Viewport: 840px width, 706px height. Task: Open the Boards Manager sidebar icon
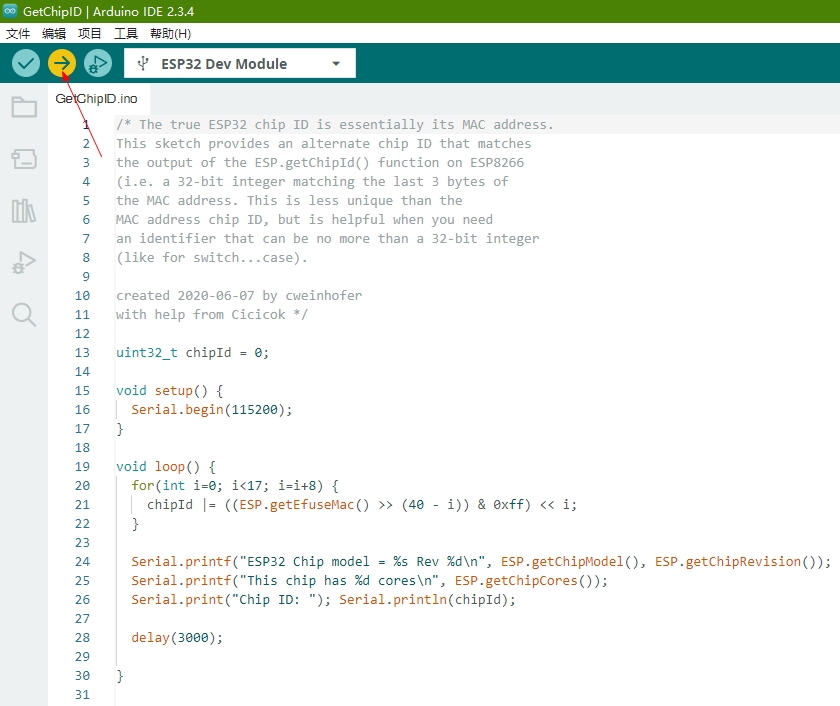point(24,159)
